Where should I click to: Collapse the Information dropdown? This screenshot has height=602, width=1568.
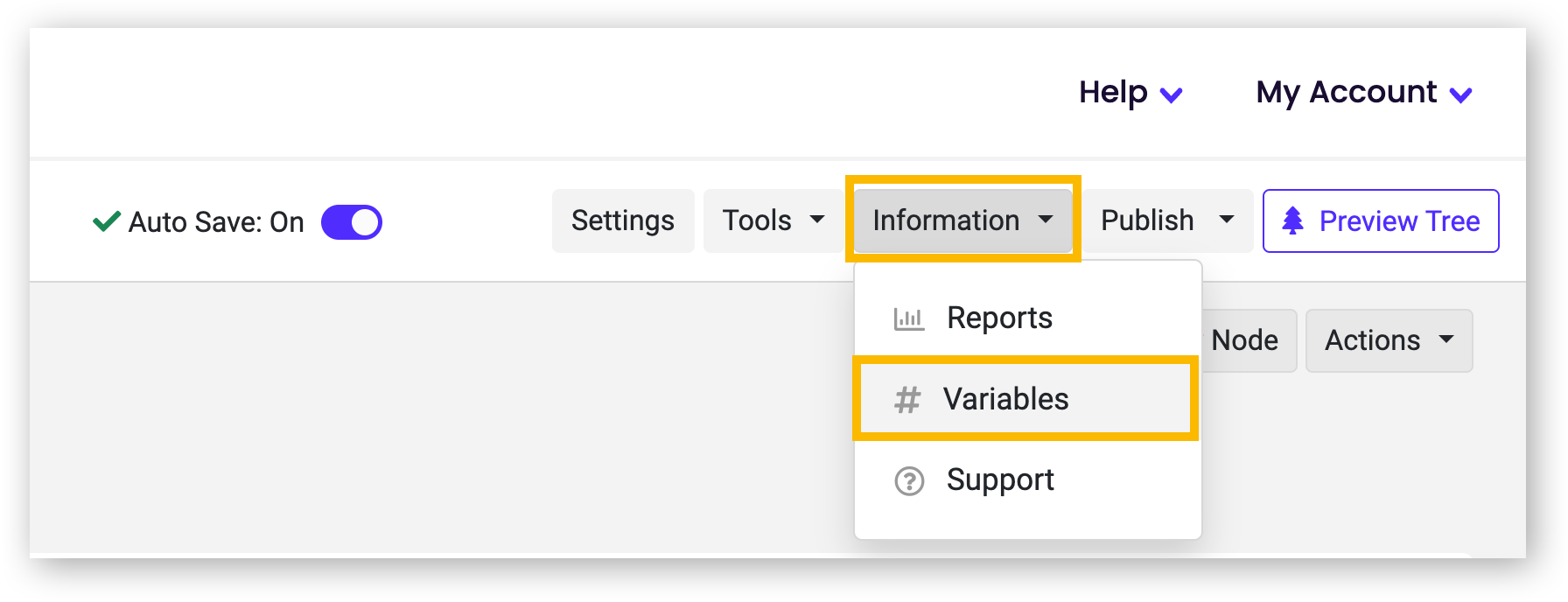pyautogui.click(x=963, y=220)
